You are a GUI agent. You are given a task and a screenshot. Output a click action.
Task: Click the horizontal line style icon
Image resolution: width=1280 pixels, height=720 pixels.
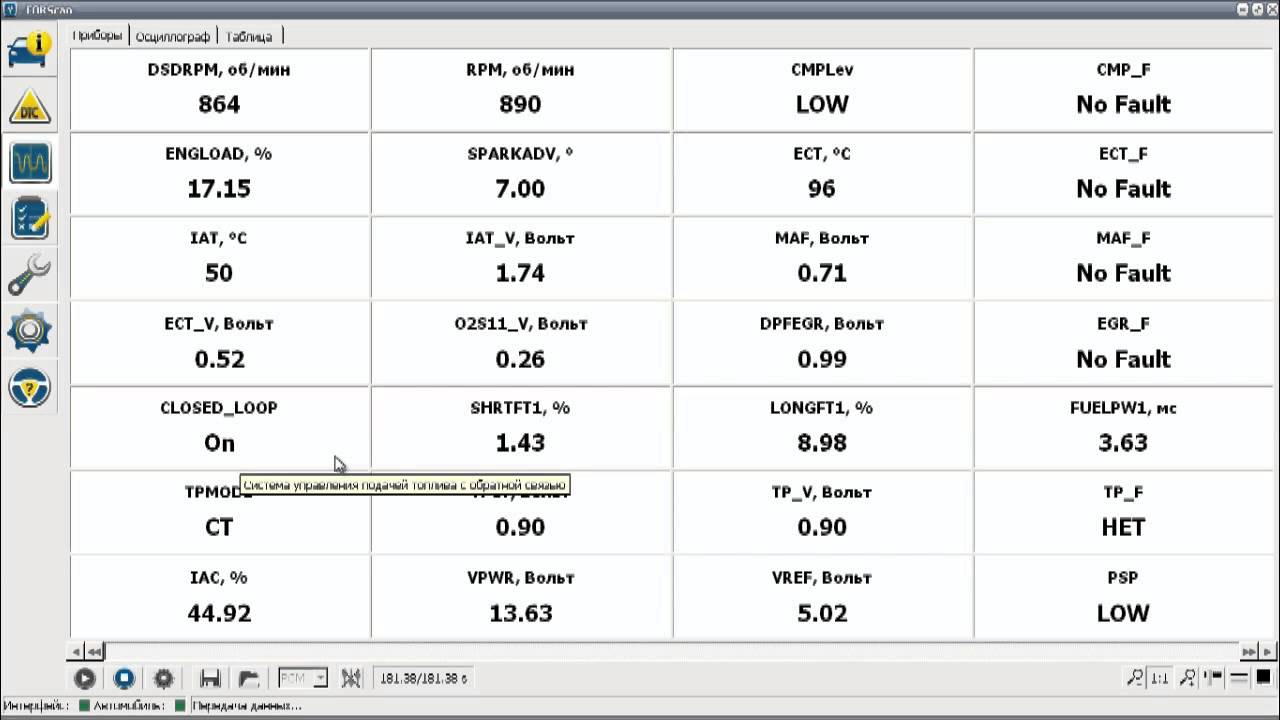coord(1238,678)
